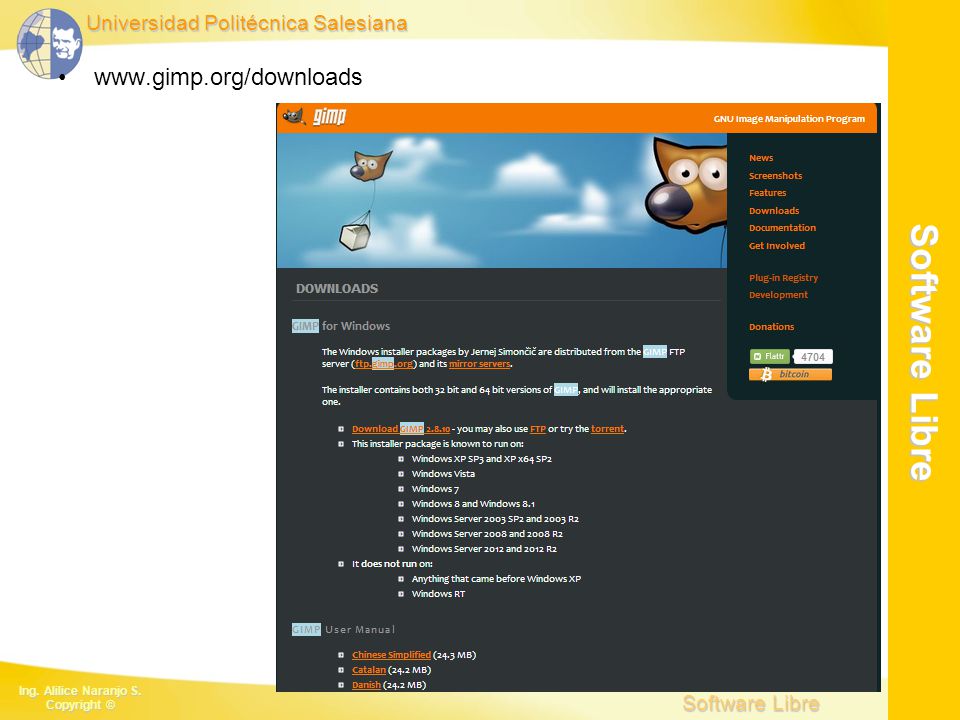This screenshot has height=720, width=960.
Task: Open the Features menu link
Action: pyautogui.click(x=767, y=193)
